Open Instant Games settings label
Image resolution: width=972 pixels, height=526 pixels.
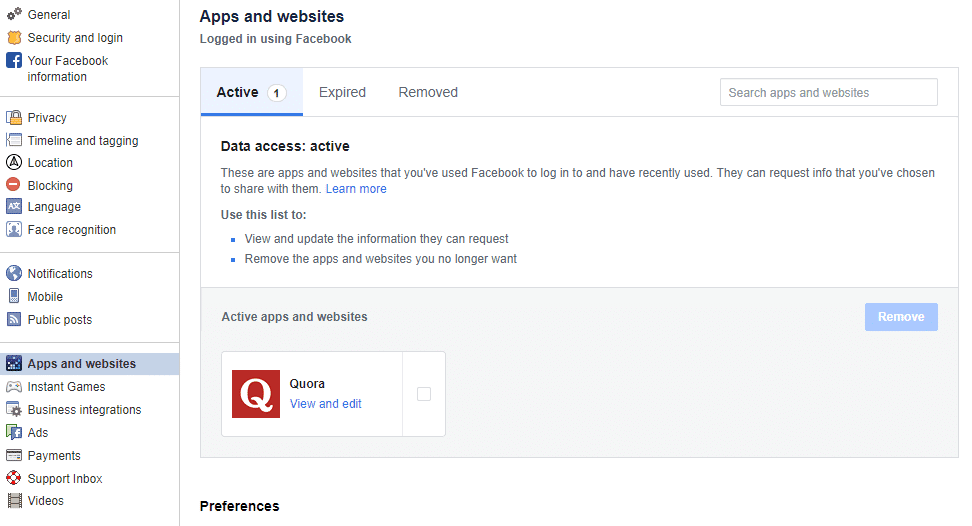click(x=66, y=387)
